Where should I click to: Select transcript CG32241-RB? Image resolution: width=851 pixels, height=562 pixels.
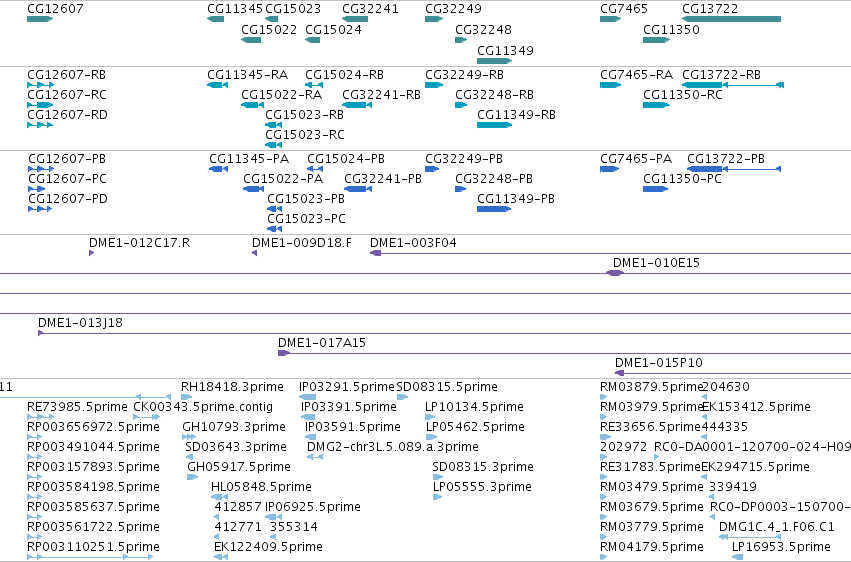coord(382,94)
